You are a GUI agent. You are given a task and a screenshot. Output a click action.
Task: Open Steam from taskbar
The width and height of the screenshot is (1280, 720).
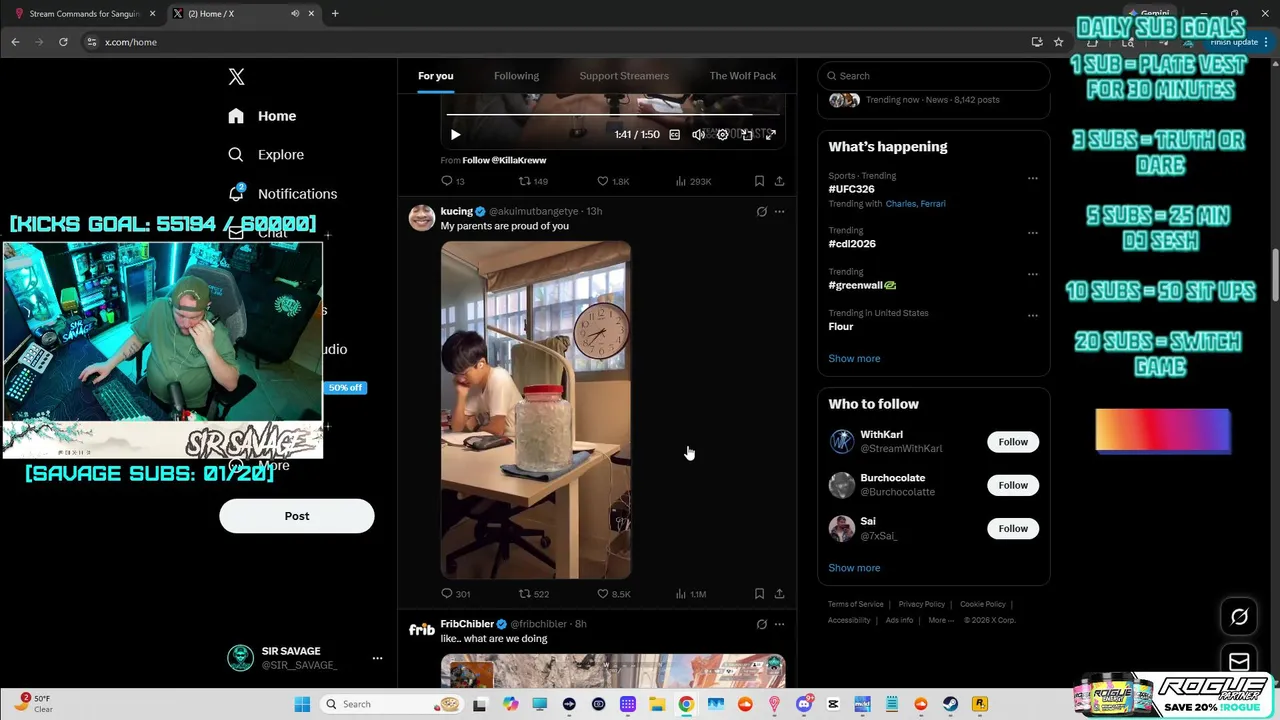[x=950, y=704]
